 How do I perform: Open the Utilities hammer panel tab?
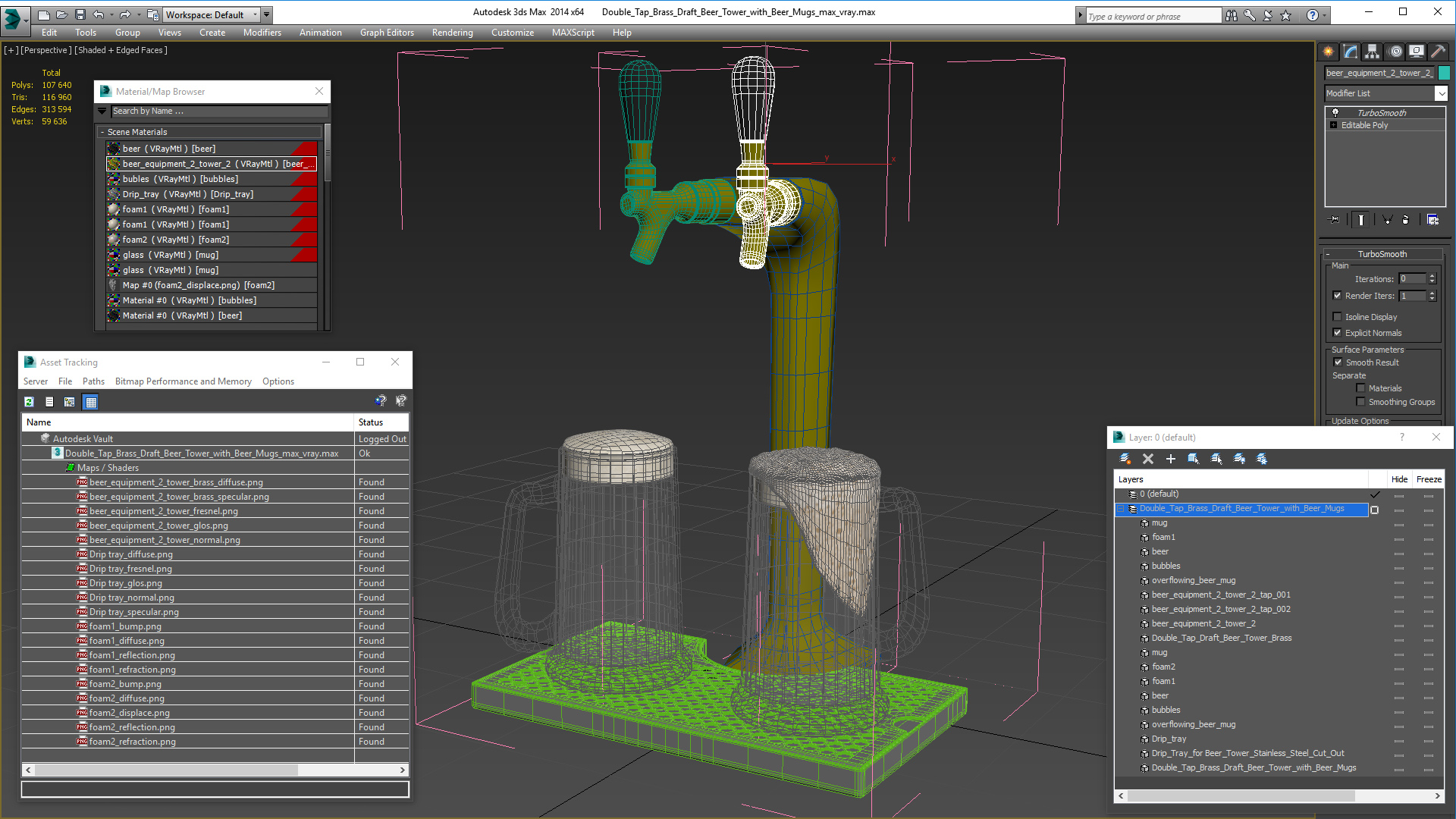(x=1438, y=52)
